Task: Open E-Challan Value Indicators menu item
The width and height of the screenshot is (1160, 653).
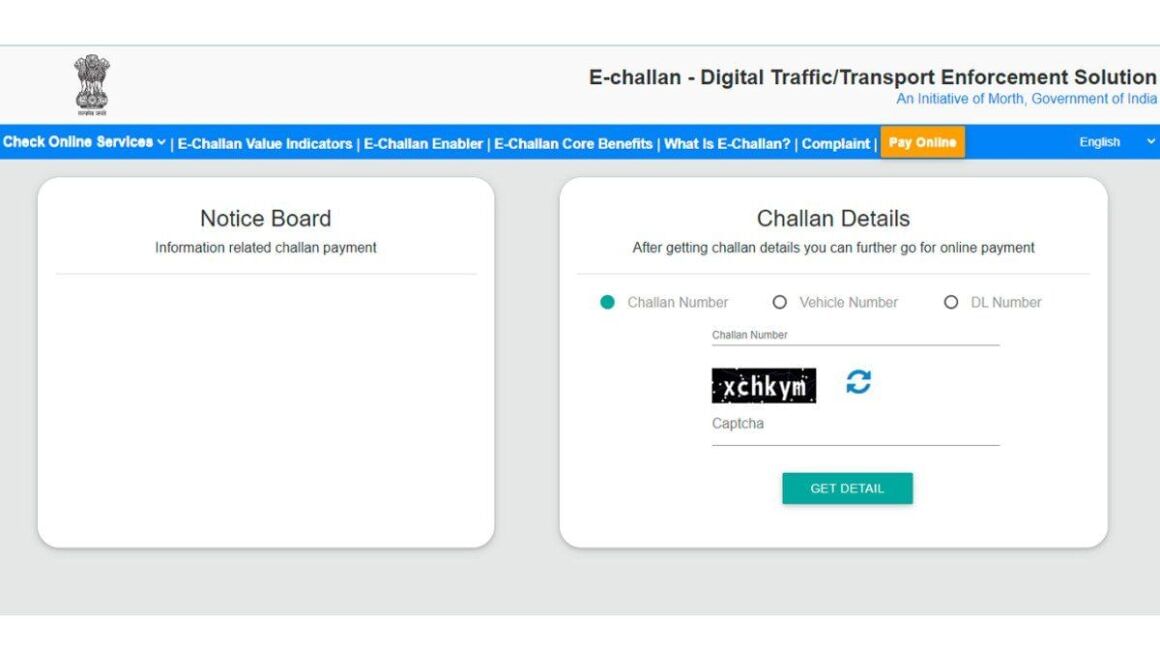Action: [x=265, y=144]
